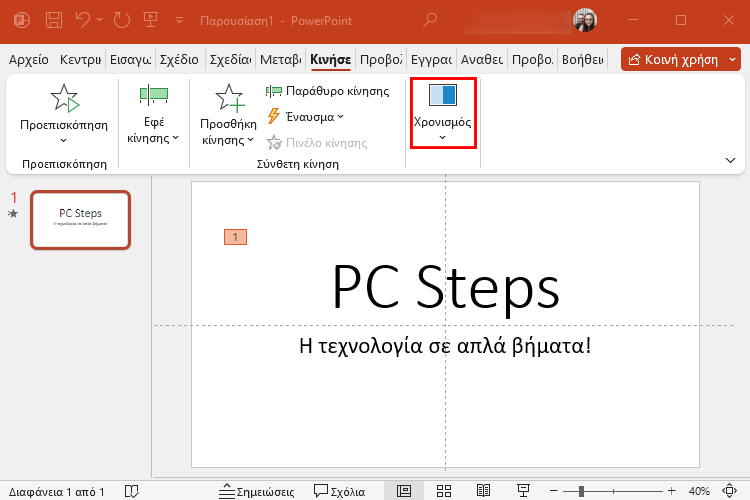Click zoom out minus button
This screenshot has height=500, width=750.
(x=554, y=491)
